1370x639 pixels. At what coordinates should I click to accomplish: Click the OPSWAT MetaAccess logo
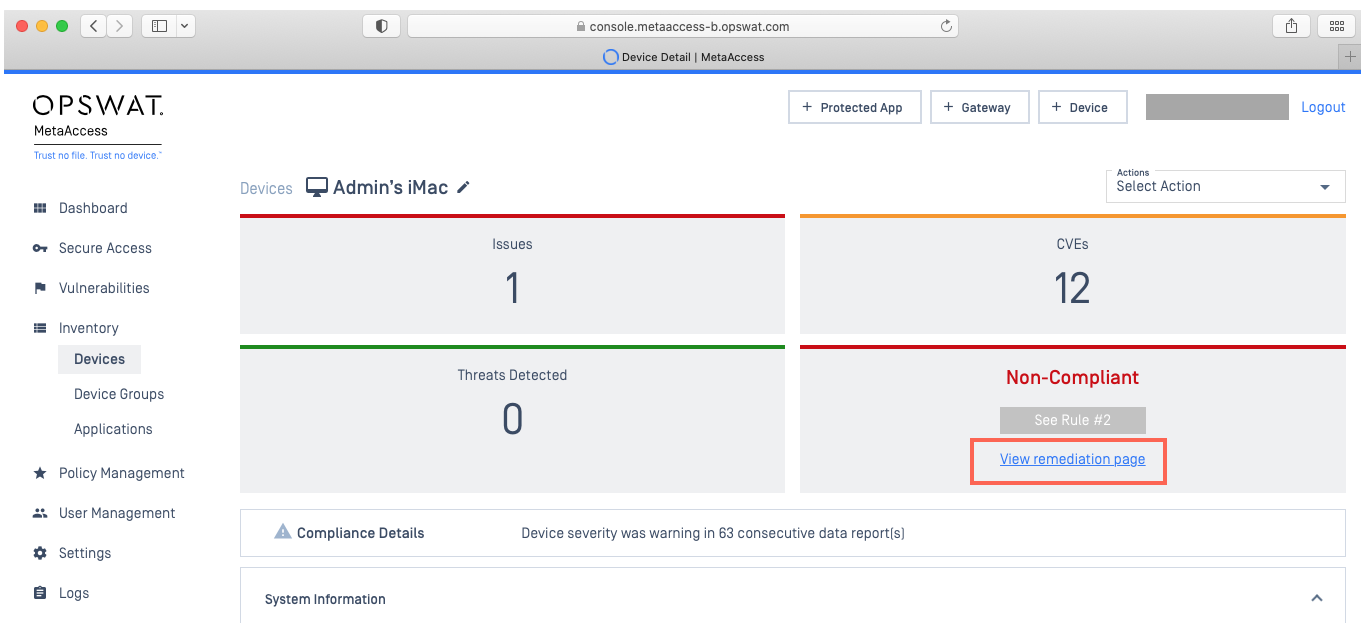(98, 126)
